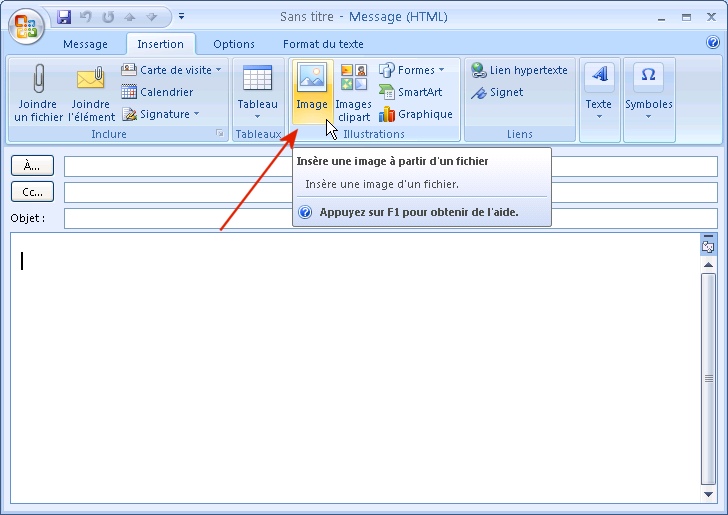This screenshot has width=728, height=515.
Task: Open the Inclure group dialog launcher
Action: (x=220, y=134)
